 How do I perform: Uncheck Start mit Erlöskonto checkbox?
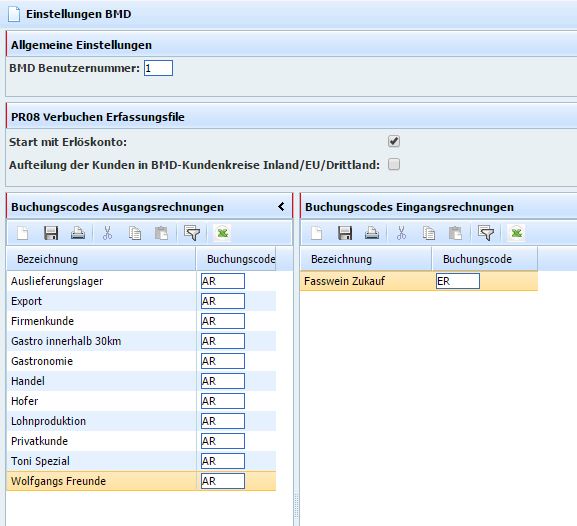coord(394,141)
